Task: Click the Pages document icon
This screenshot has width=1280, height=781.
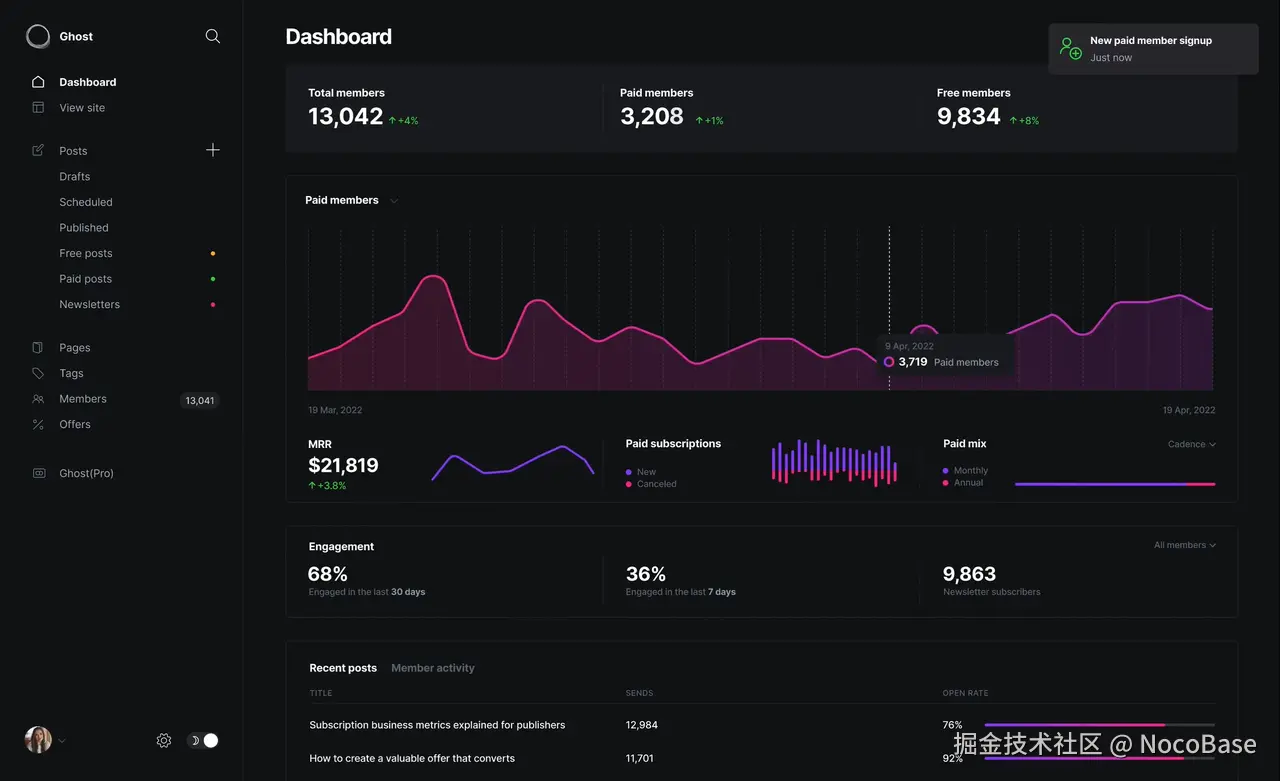Action: [x=38, y=347]
